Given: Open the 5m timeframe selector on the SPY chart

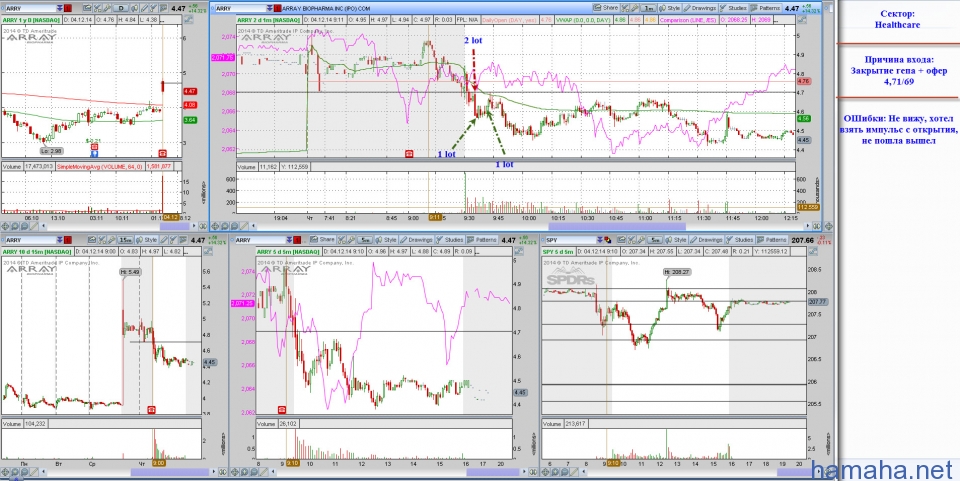Looking at the screenshot, I should 655,240.
